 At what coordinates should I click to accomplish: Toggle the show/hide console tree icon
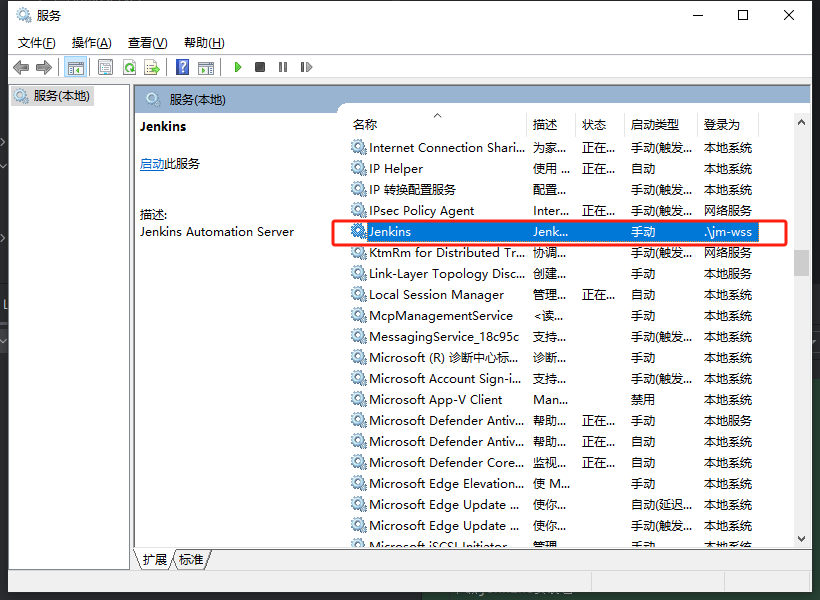75,67
